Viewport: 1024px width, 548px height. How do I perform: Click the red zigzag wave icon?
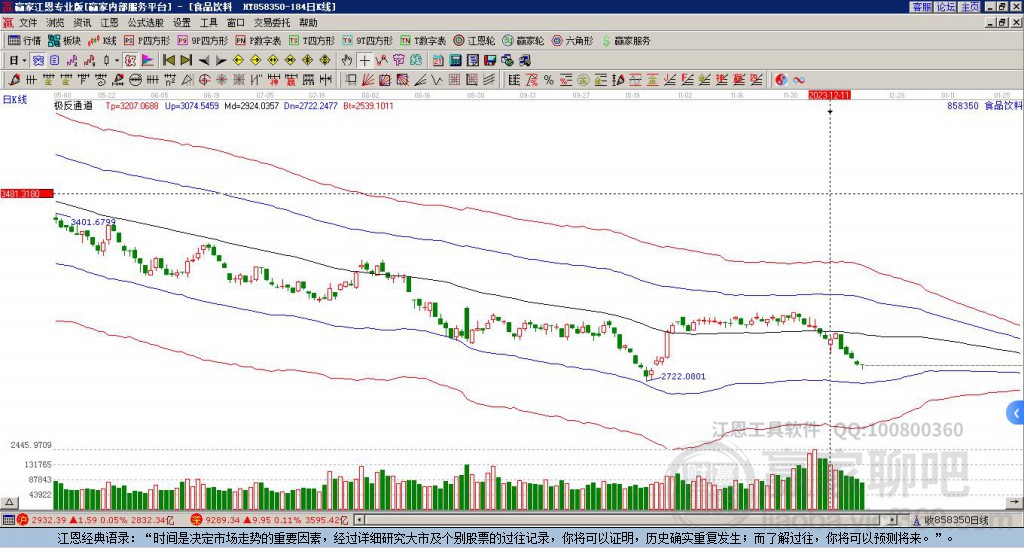click(x=381, y=61)
